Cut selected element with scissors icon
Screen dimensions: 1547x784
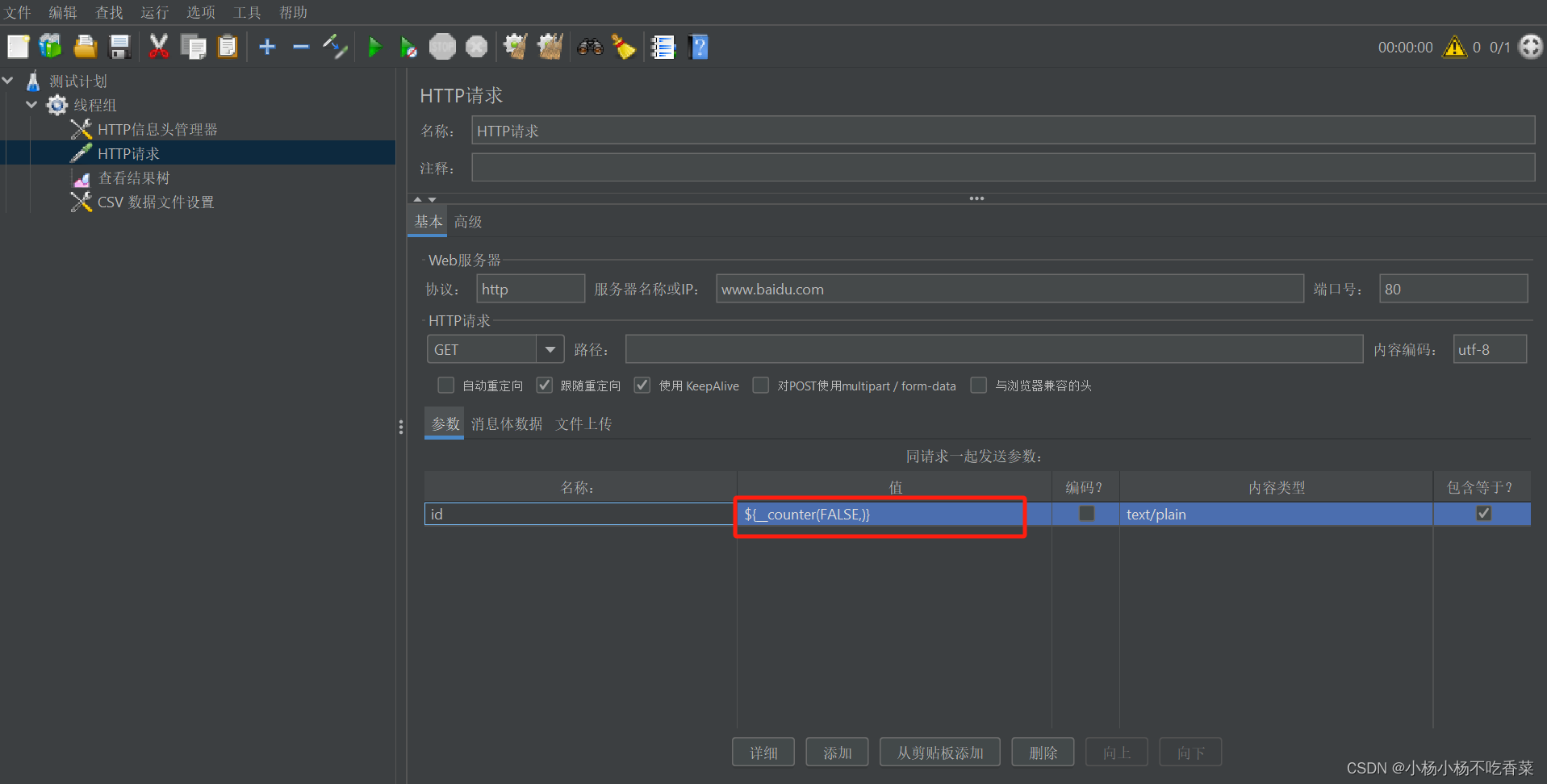pos(159,47)
